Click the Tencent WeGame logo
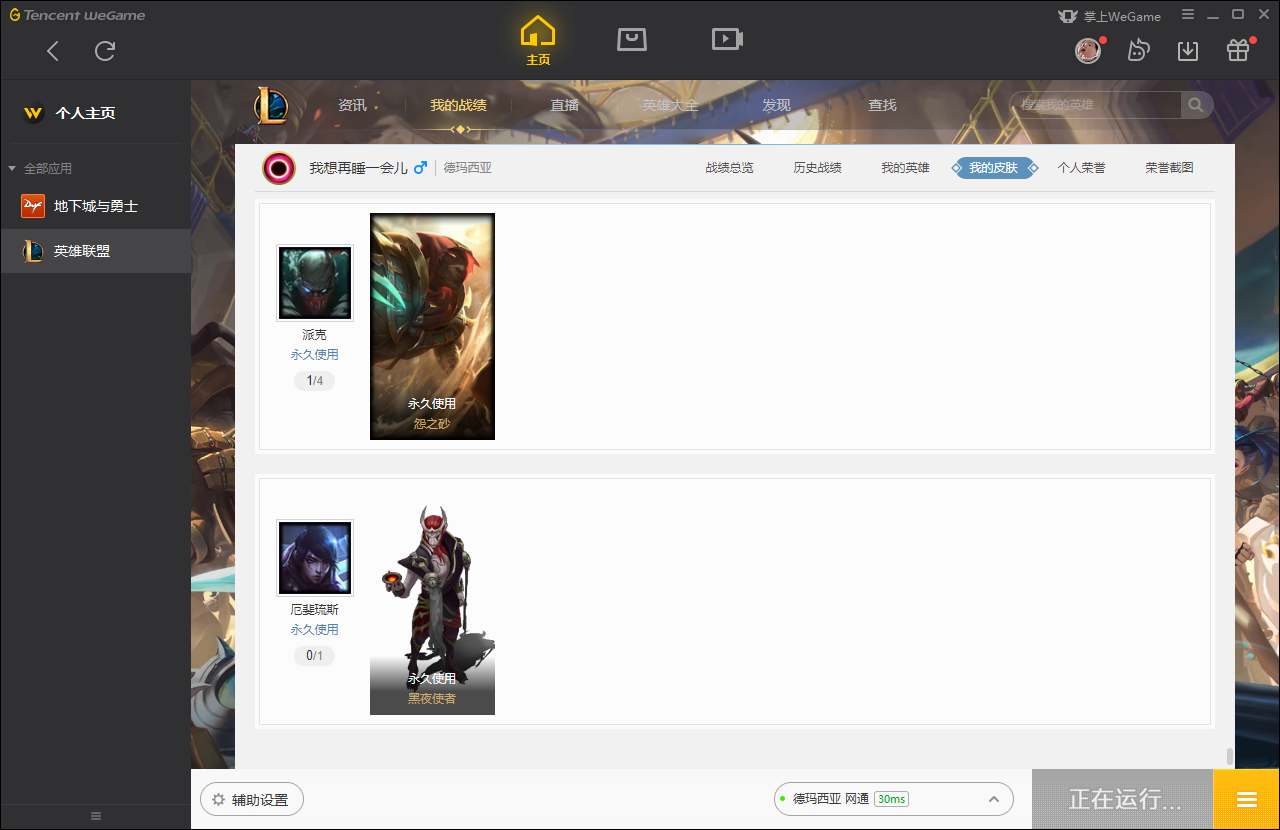 (x=77, y=15)
